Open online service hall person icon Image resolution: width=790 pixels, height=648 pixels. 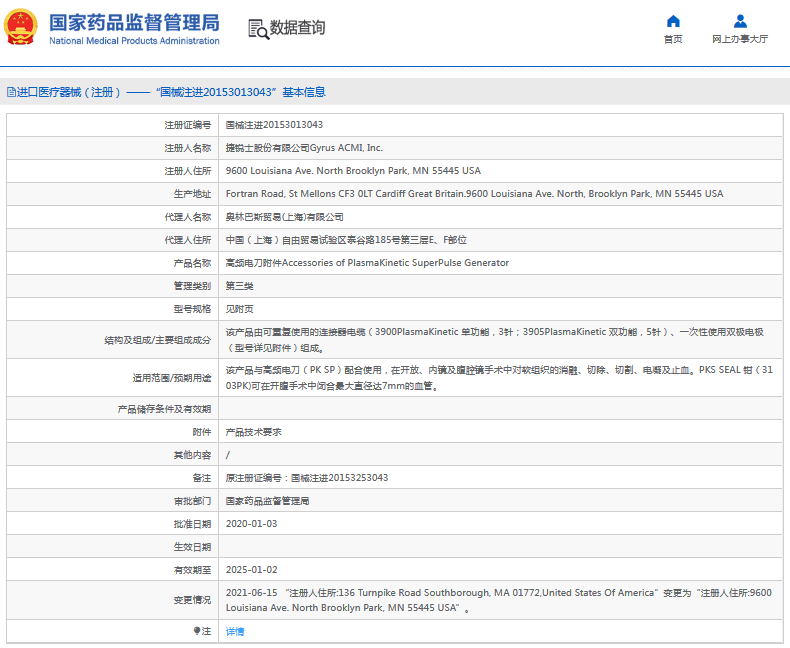tap(740, 21)
